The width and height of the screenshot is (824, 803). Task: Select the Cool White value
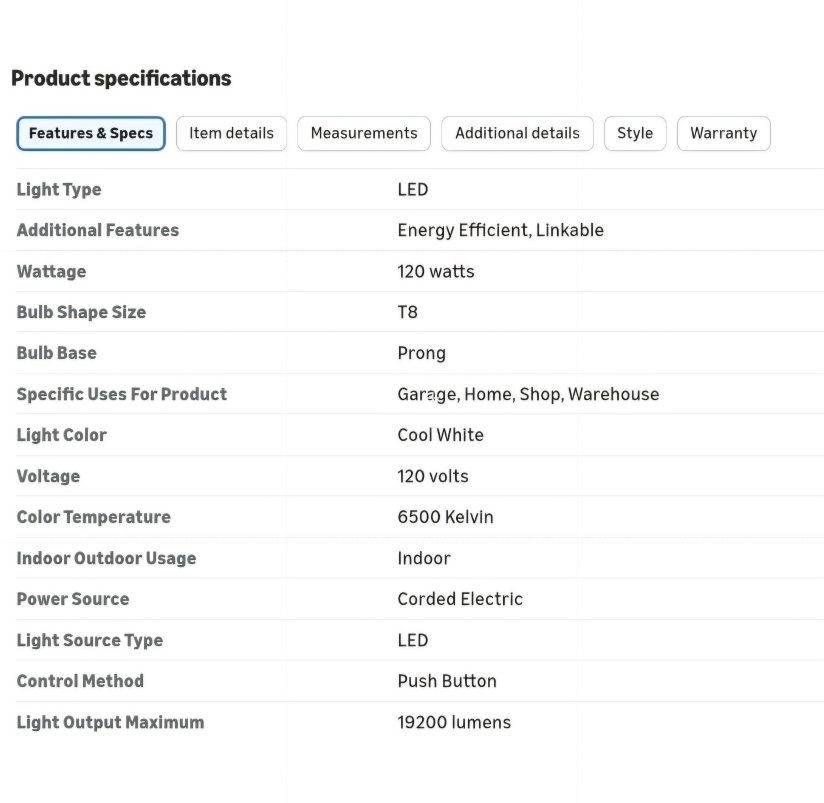(x=440, y=435)
